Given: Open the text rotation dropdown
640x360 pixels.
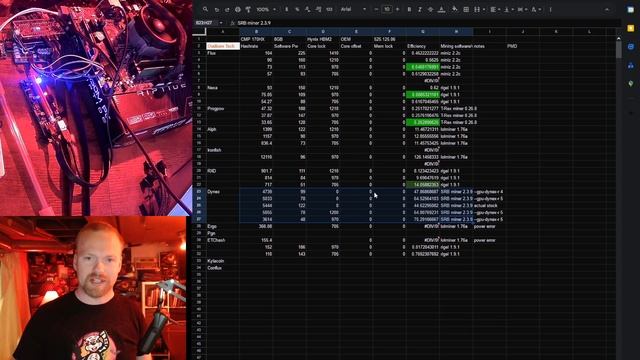Looking at the screenshot, I should pyautogui.click(x=536, y=9).
